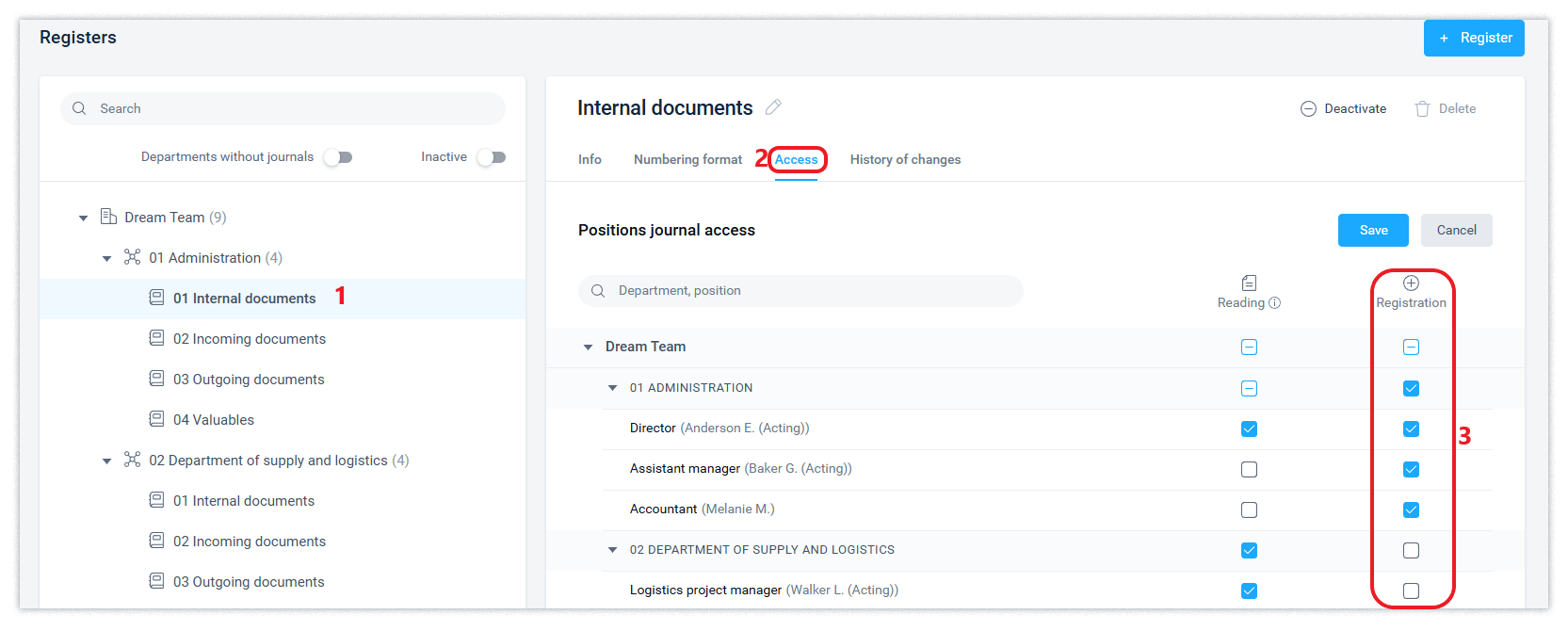The height and width of the screenshot is (631, 1568).
Task: Click the 01 Administration department icon
Action: [x=132, y=257]
